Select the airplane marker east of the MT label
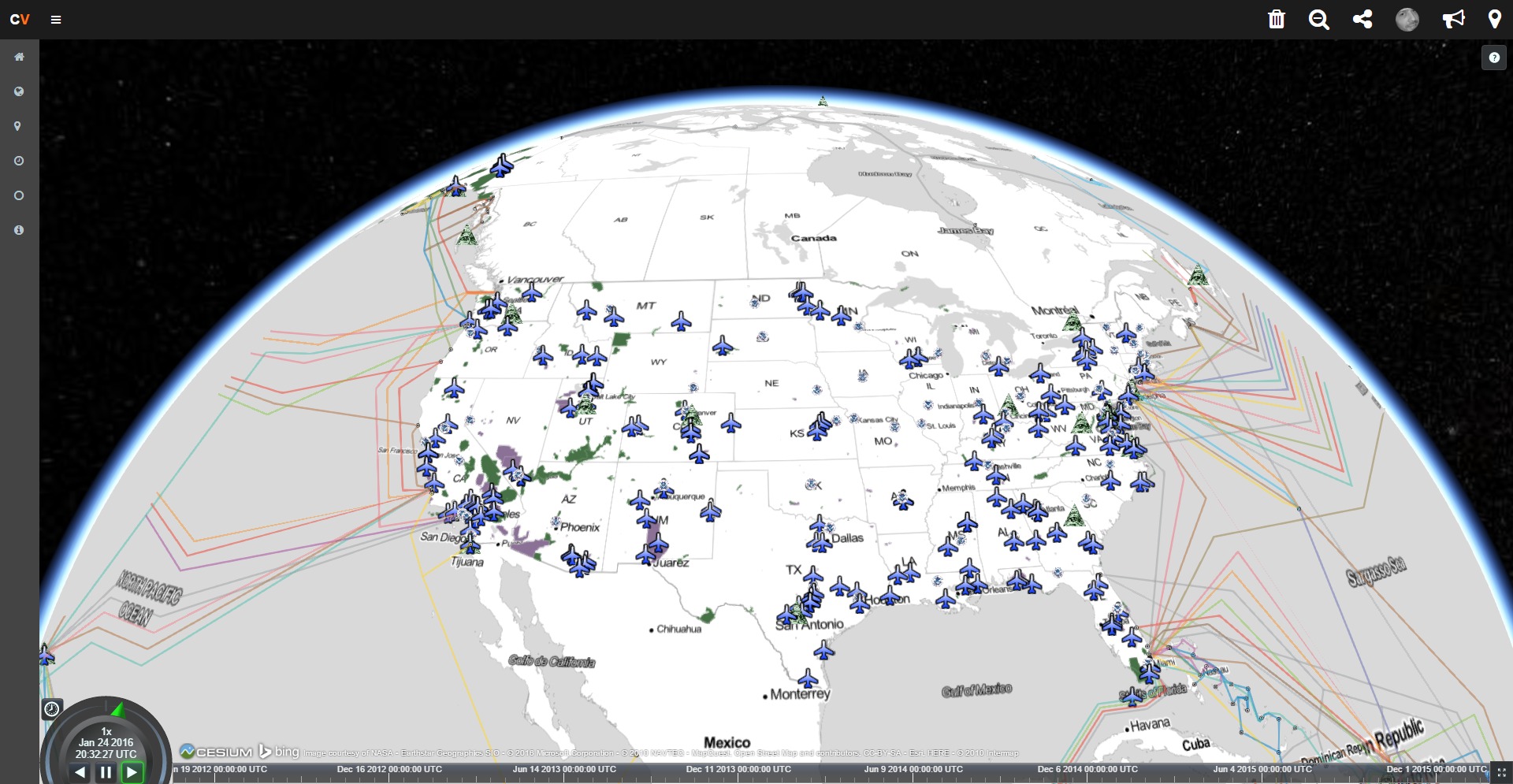The image size is (1513, 784). pos(682,321)
